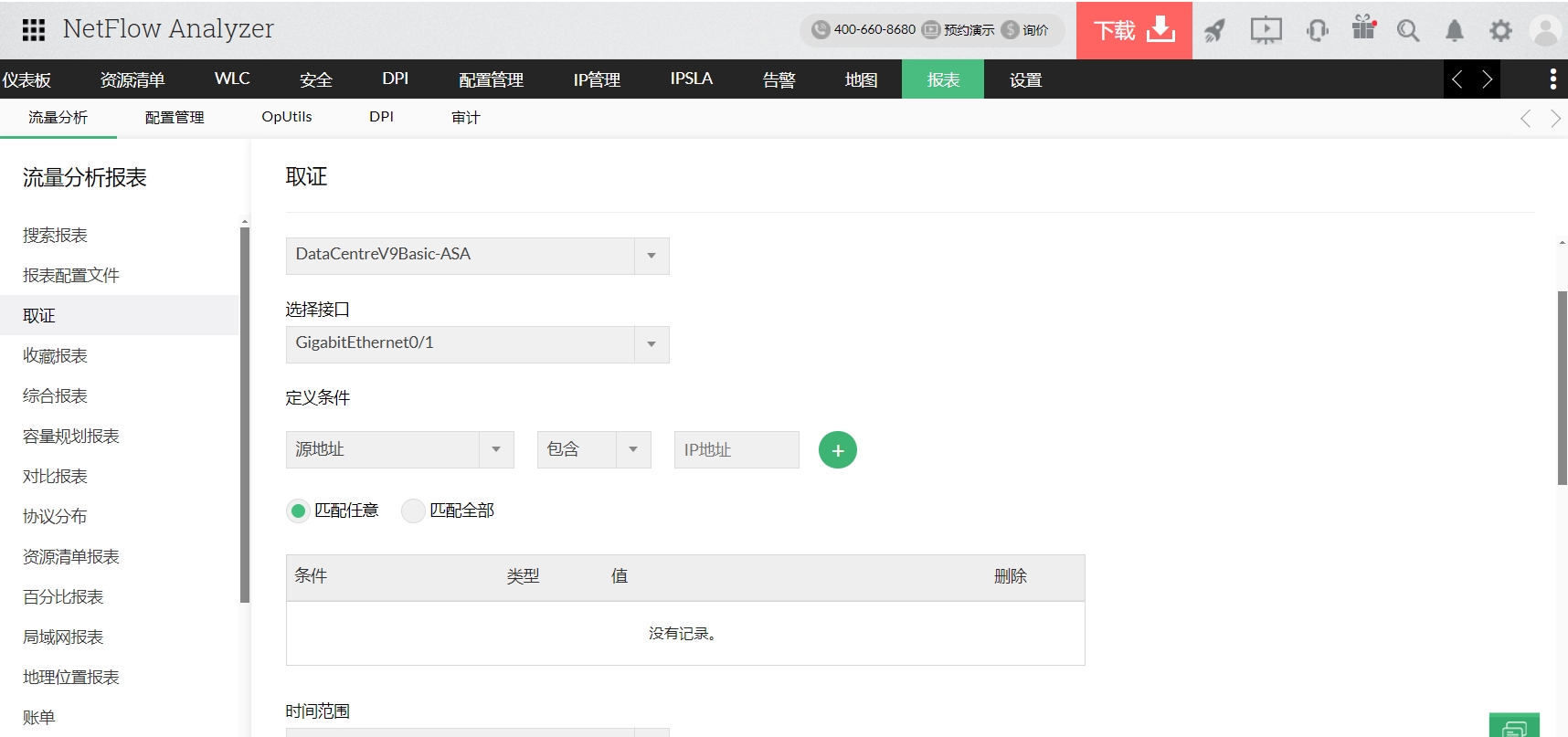Open the user profile avatar
The width and height of the screenshot is (1568, 737).
tap(1545, 31)
